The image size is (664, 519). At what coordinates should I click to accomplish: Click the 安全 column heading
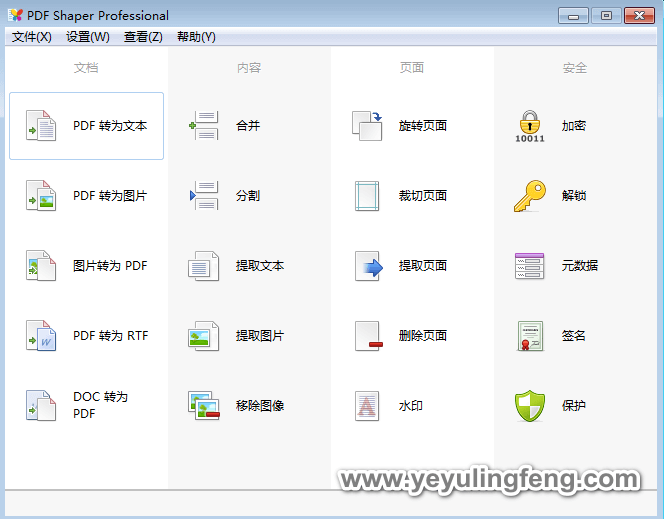coord(575,67)
